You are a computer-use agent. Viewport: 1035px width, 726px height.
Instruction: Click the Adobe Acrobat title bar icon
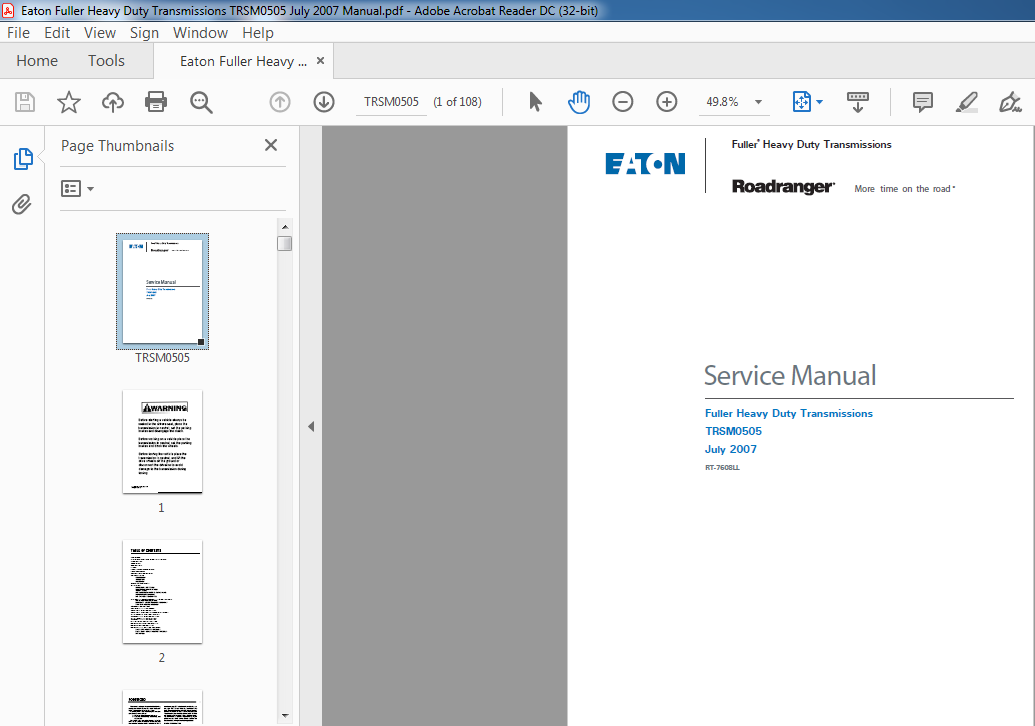tap(9, 11)
